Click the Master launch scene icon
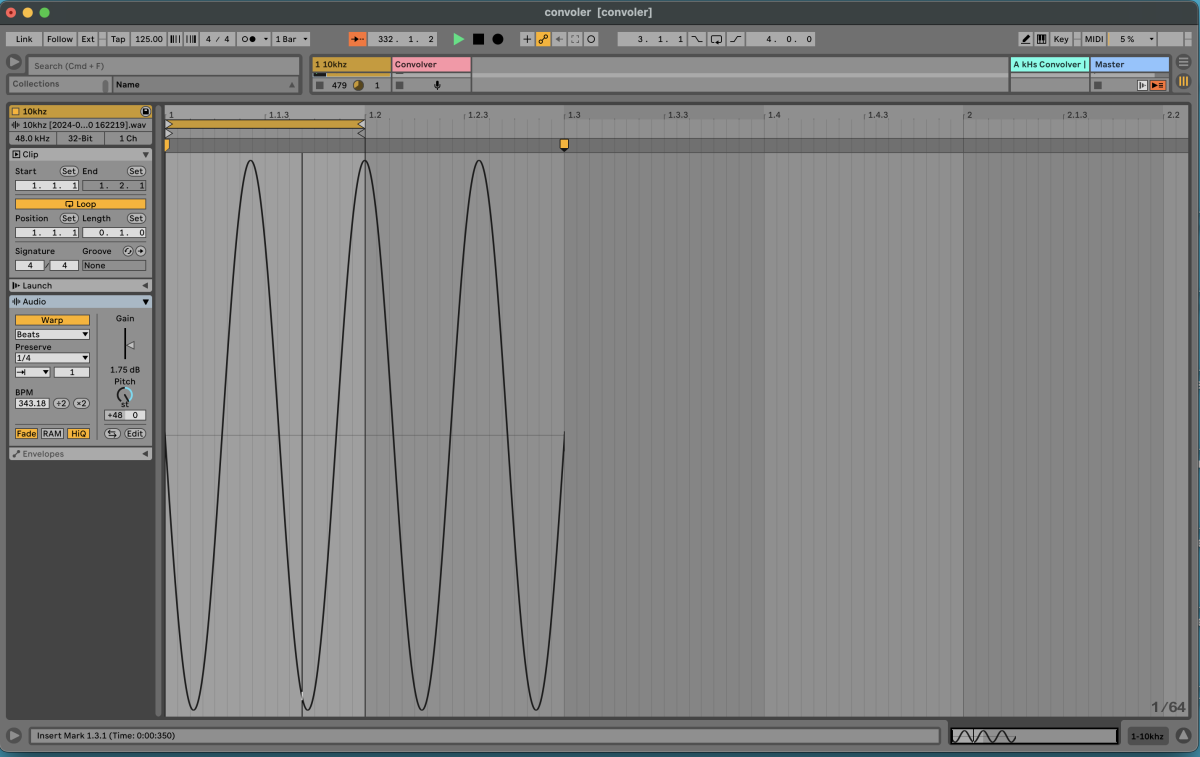Viewport: 1200px width, 757px height. (1142, 85)
